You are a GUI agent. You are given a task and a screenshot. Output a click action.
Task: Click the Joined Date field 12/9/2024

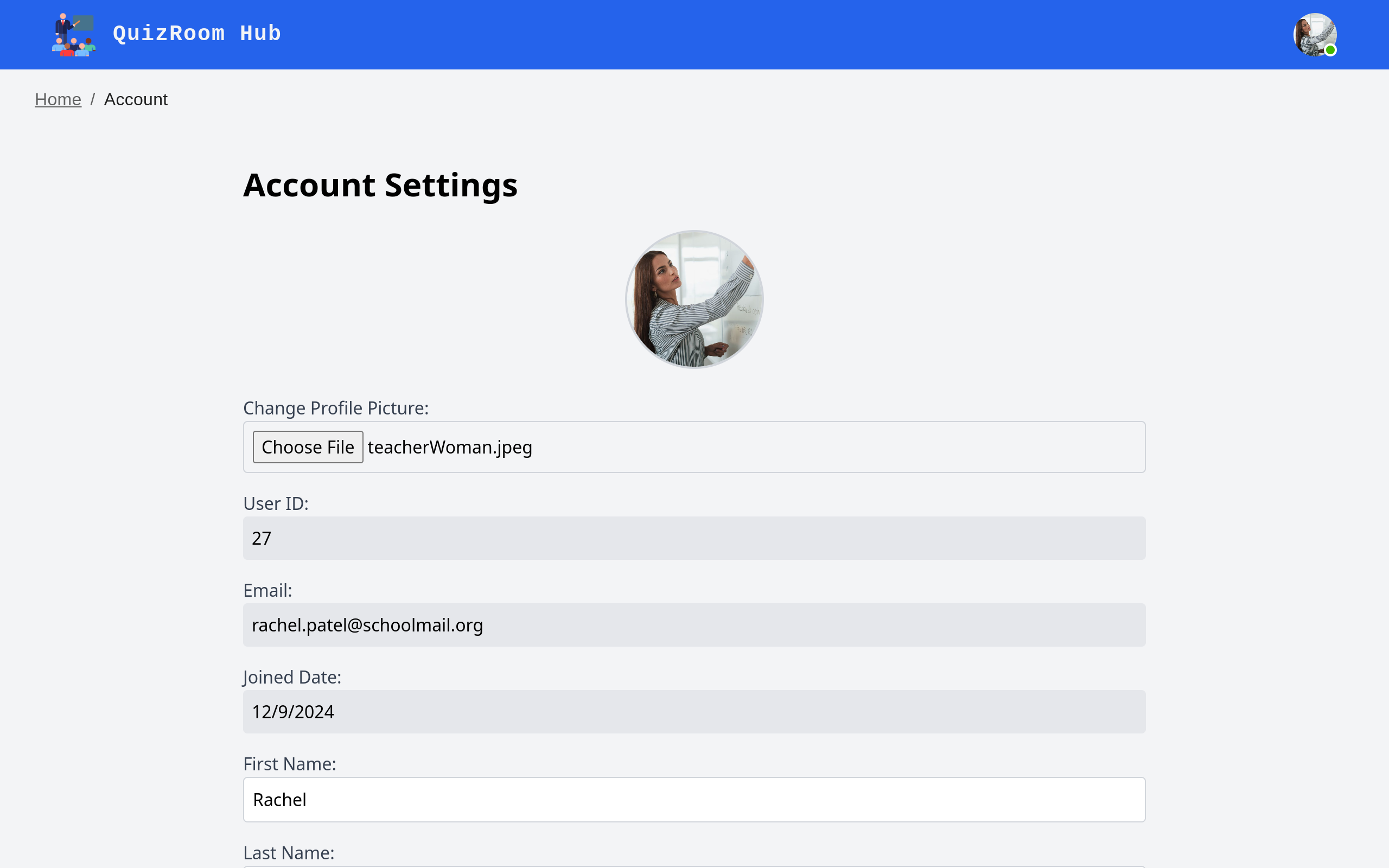[694, 711]
